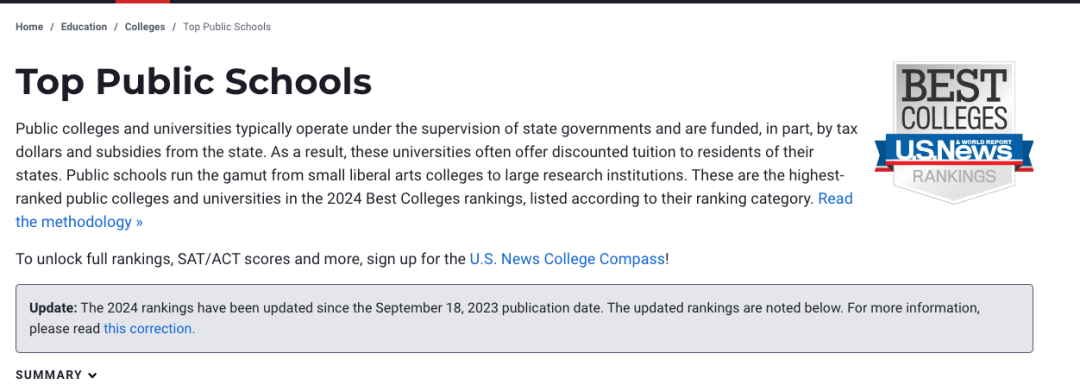Click the 'To unlock full rankings' sentence
This screenshot has width=1080, height=385.
342,260
